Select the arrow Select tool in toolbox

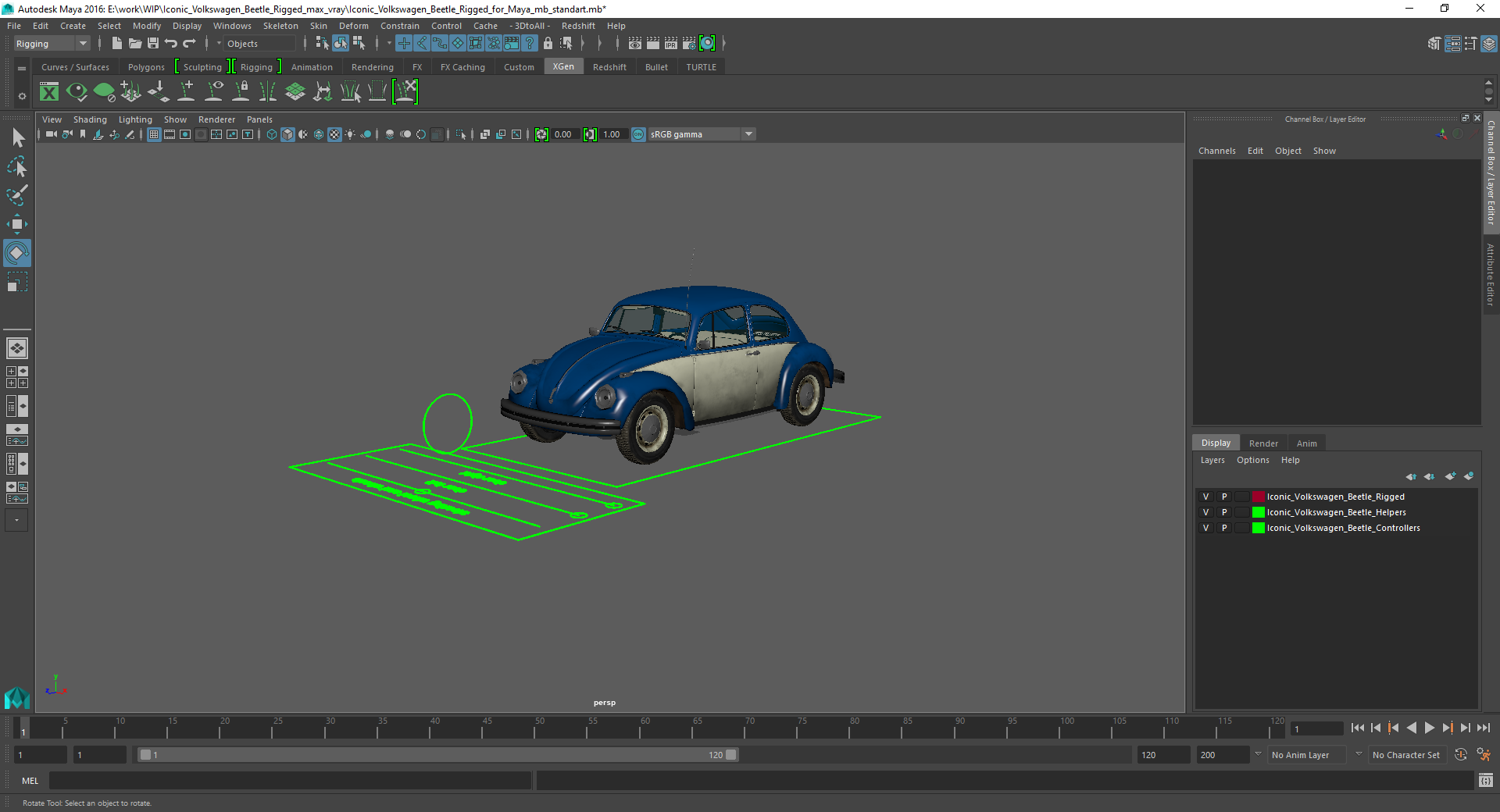pos(17,138)
